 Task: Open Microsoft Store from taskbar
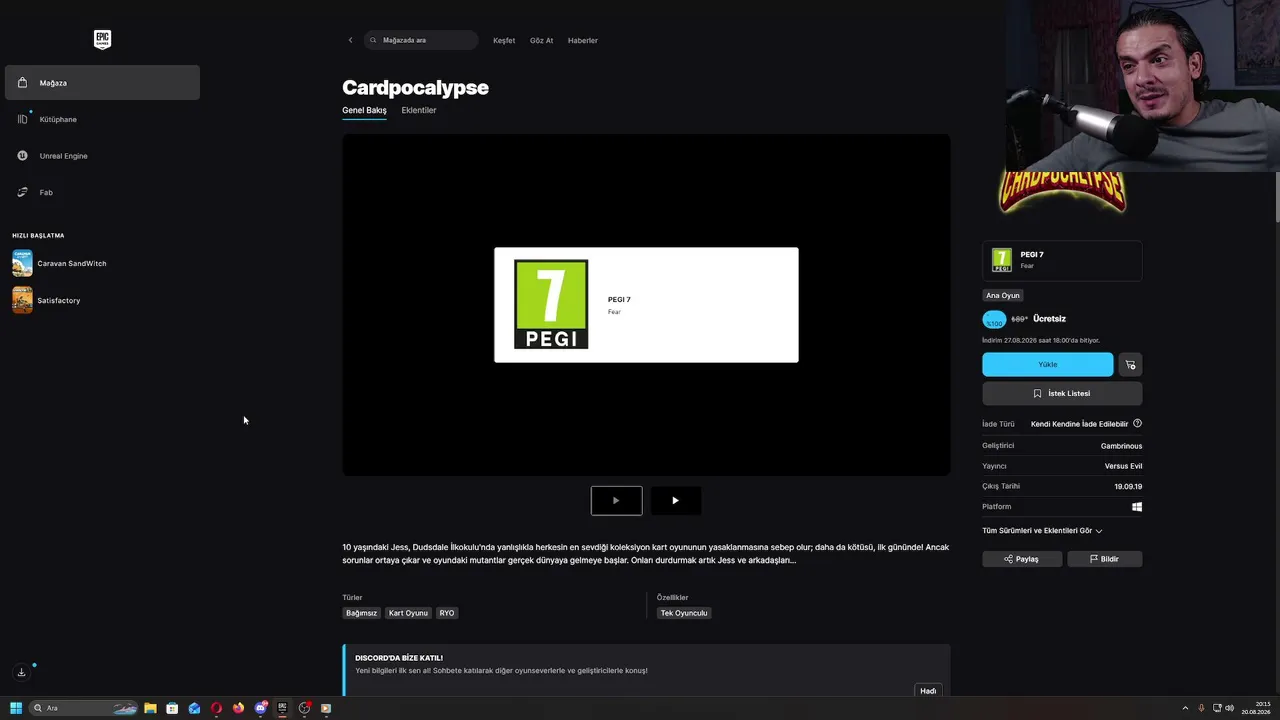172,708
